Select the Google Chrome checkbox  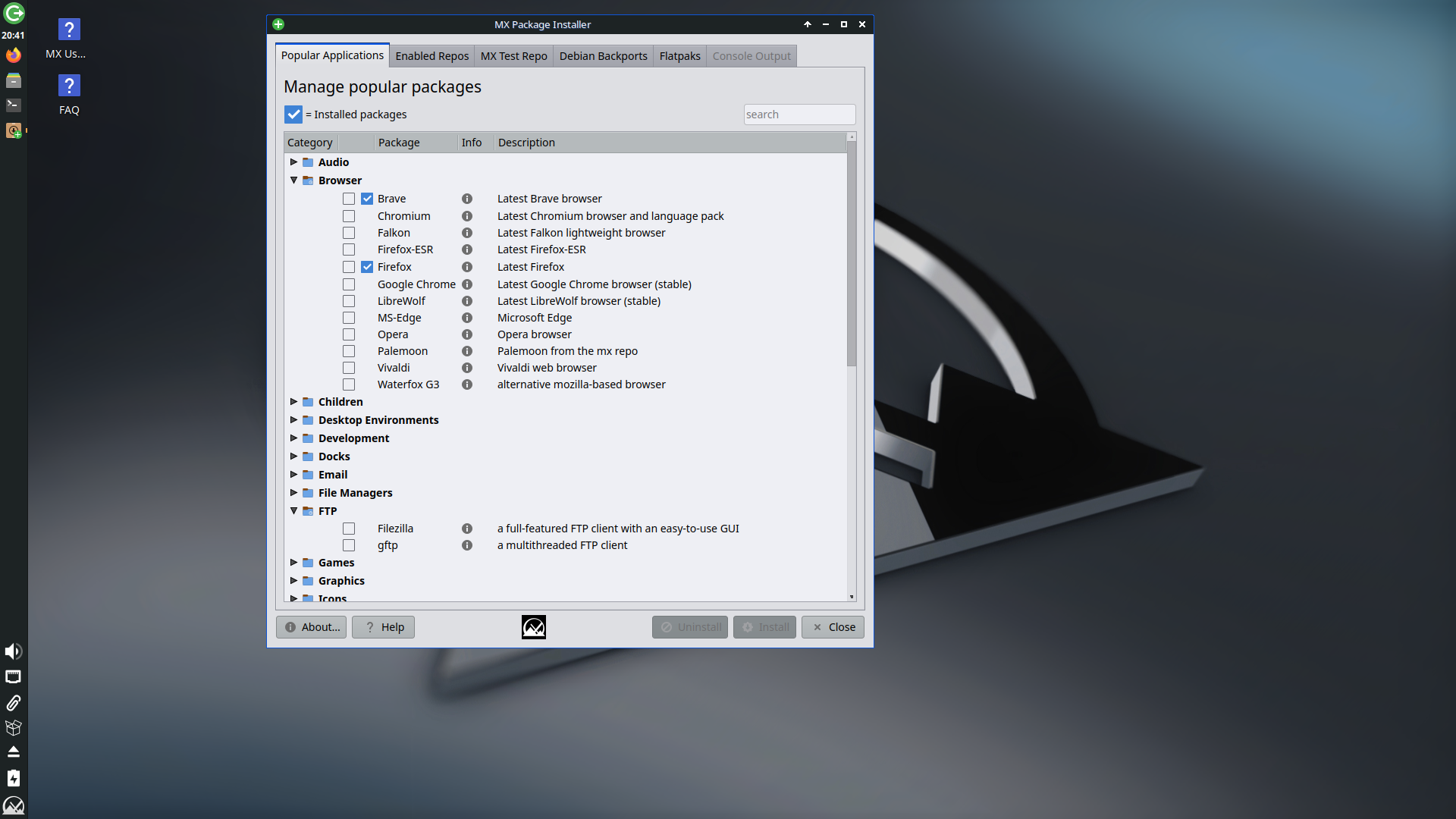(349, 284)
